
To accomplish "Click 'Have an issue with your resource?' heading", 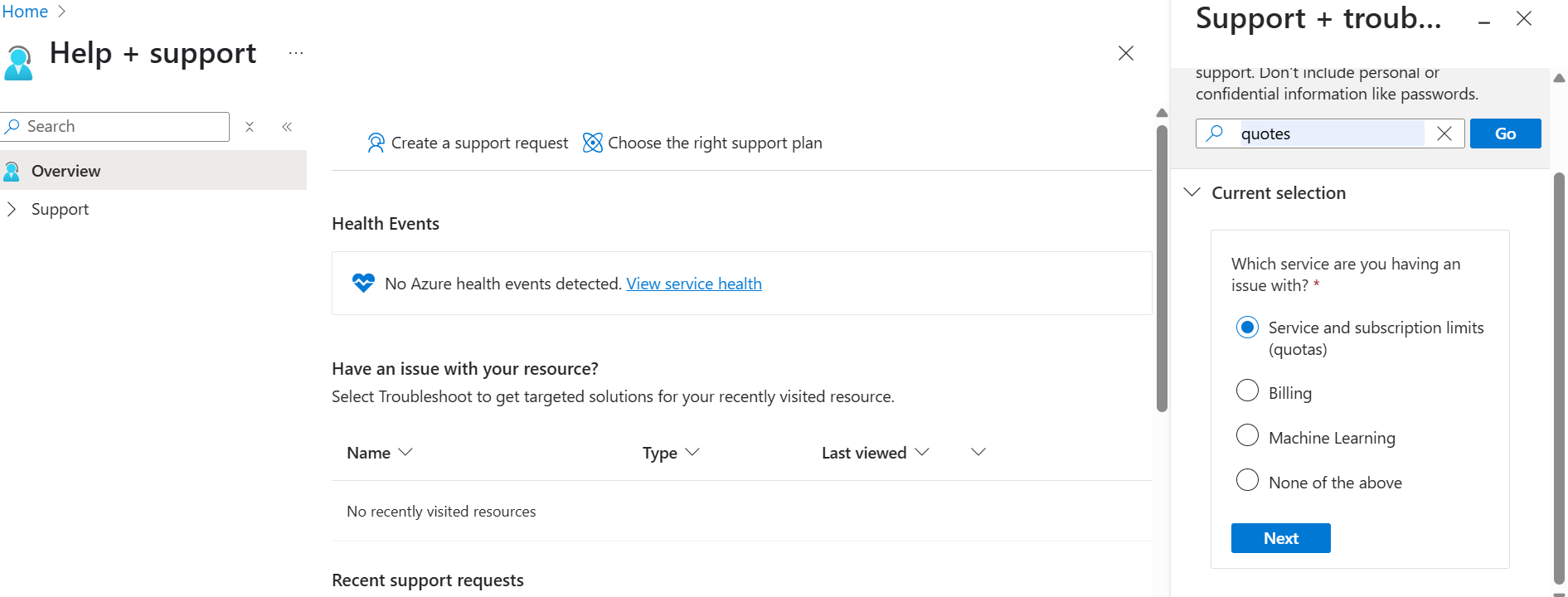I will 465,369.
